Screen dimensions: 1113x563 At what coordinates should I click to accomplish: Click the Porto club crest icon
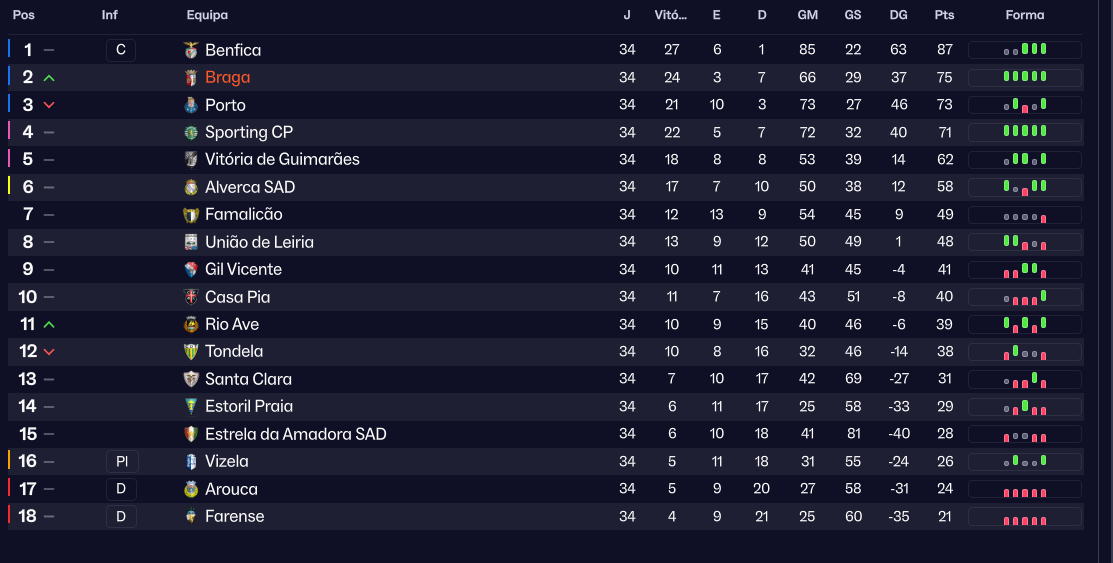(x=191, y=105)
